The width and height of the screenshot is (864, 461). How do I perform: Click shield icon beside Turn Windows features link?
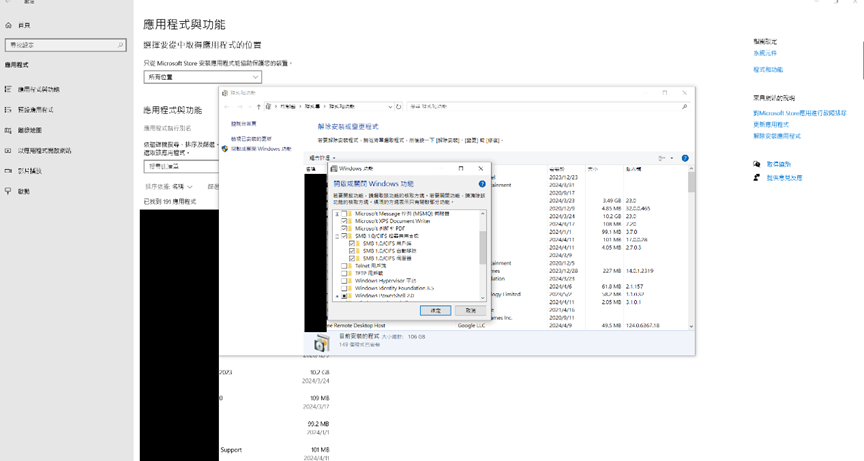(225, 149)
